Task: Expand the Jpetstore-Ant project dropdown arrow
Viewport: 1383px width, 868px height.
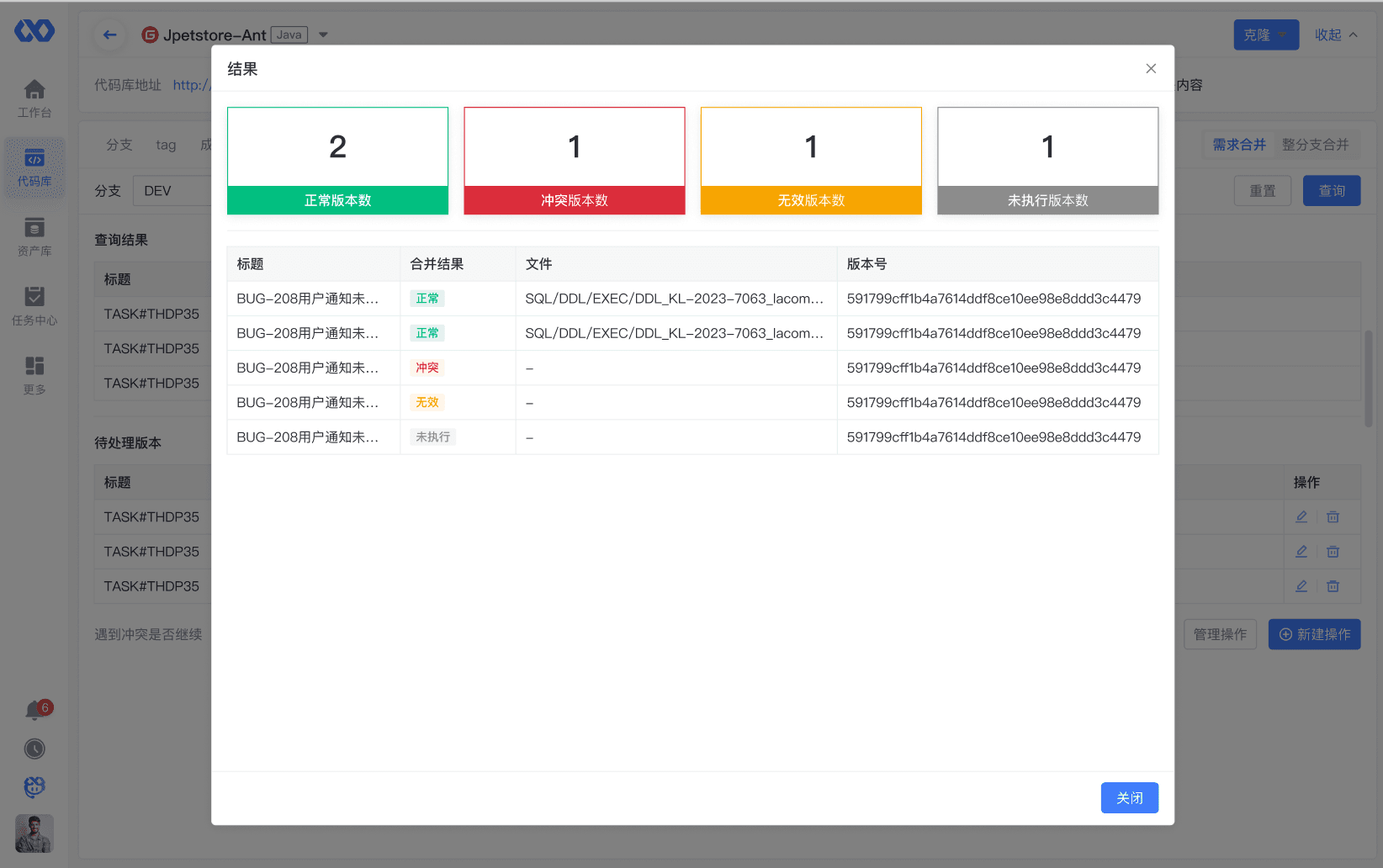Action: pyautogui.click(x=323, y=35)
